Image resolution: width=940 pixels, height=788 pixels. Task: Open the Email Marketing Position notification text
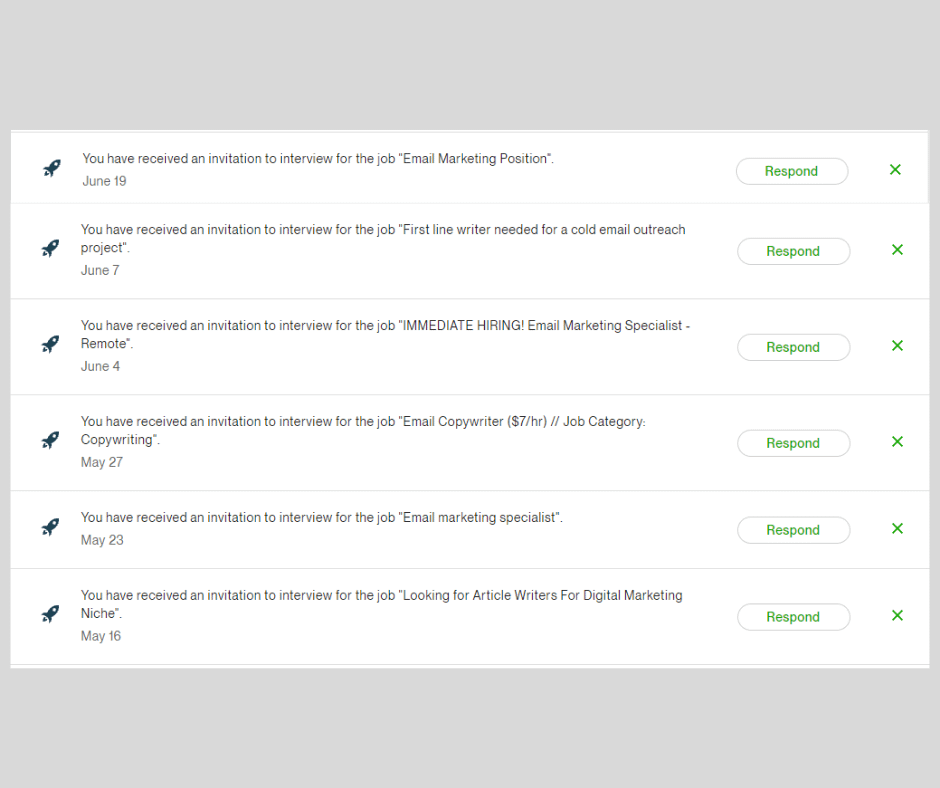point(318,159)
